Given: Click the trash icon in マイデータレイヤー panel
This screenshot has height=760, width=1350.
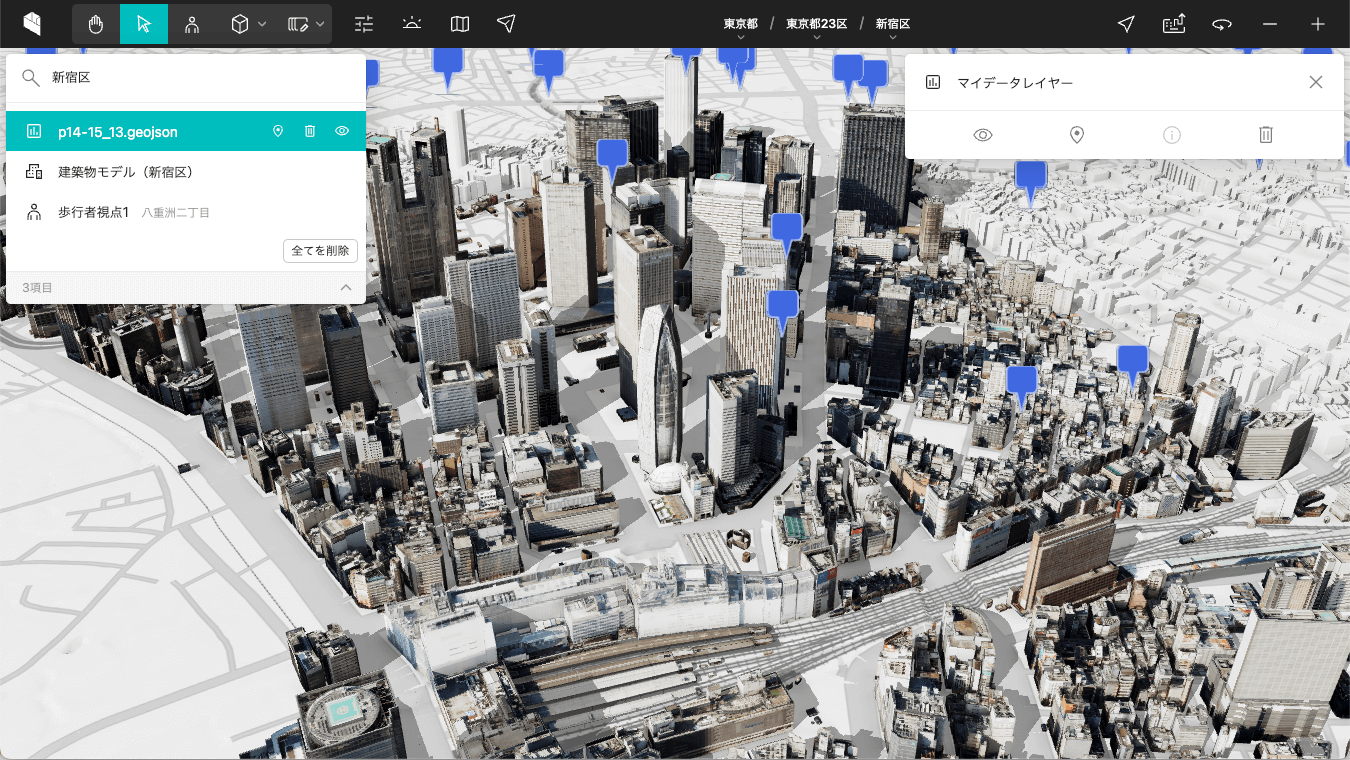Looking at the screenshot, I should pos(1266,135).
